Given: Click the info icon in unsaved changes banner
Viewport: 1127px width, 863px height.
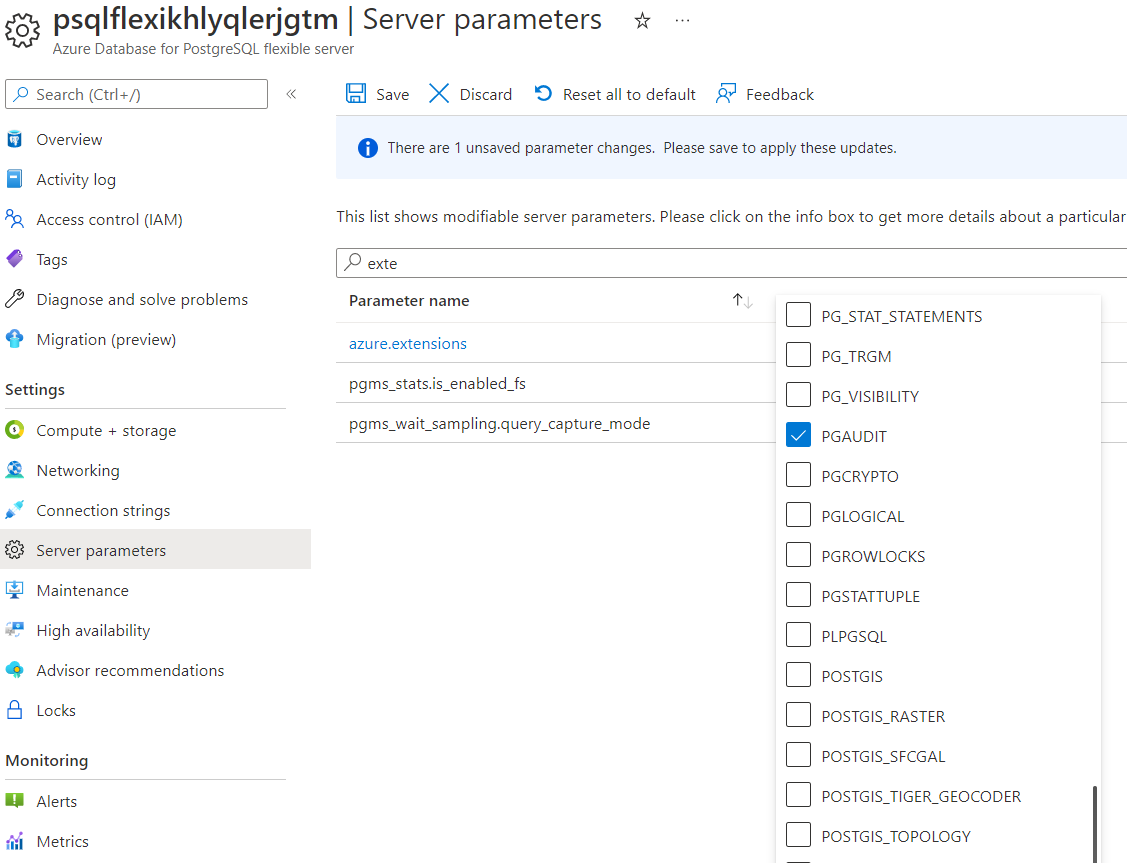Looking at the screenshot, I should click(367, 147).
